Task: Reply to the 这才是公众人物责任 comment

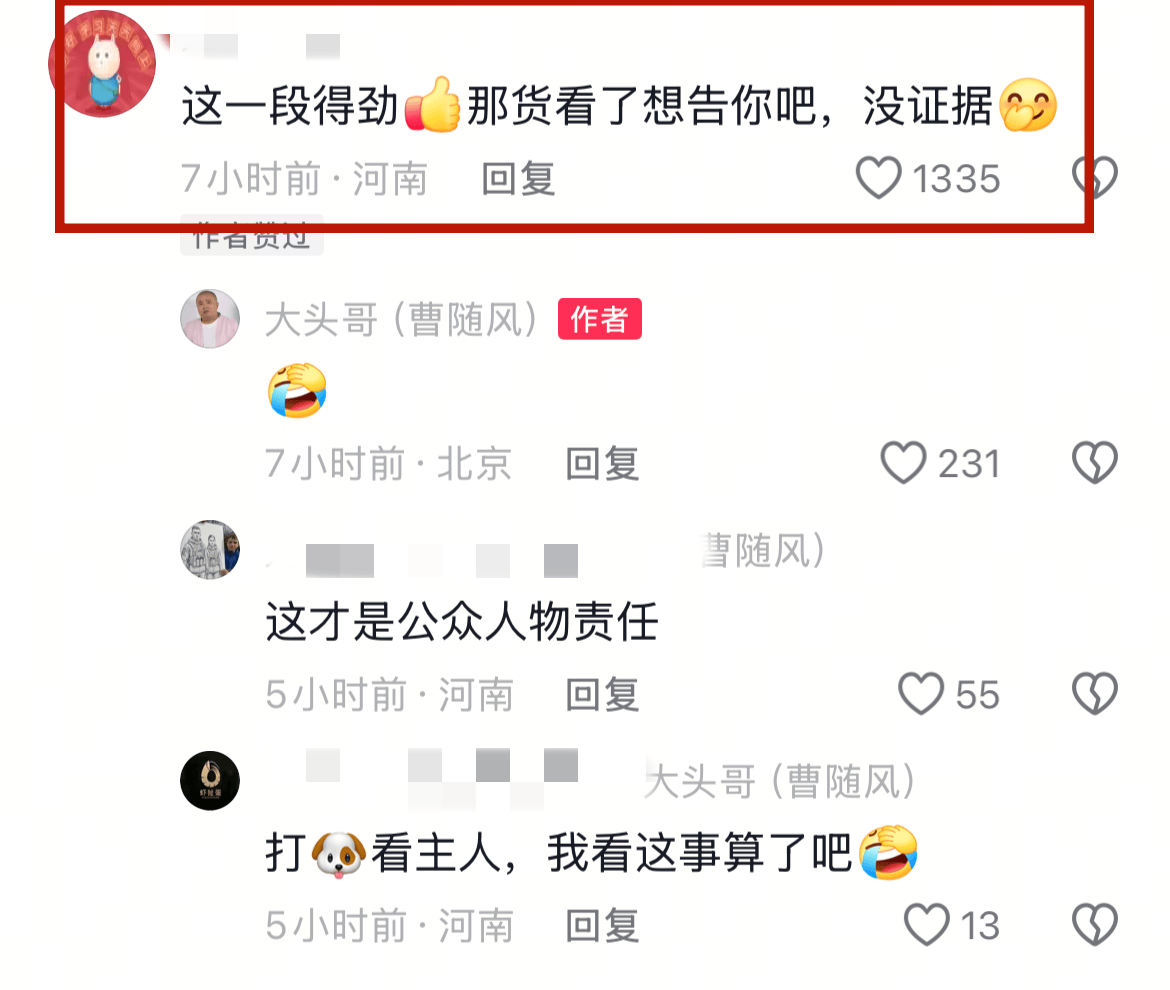Action: [x=602, y=695]
